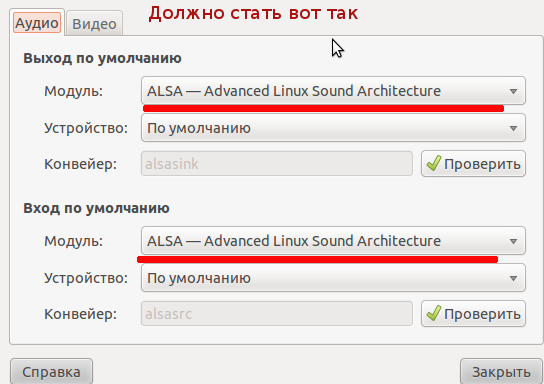Open output Устройство 'По умолчанию' combo box
The width and height of the screenshot is (544, 384).
pyautogui.click(x=333, y=128)
